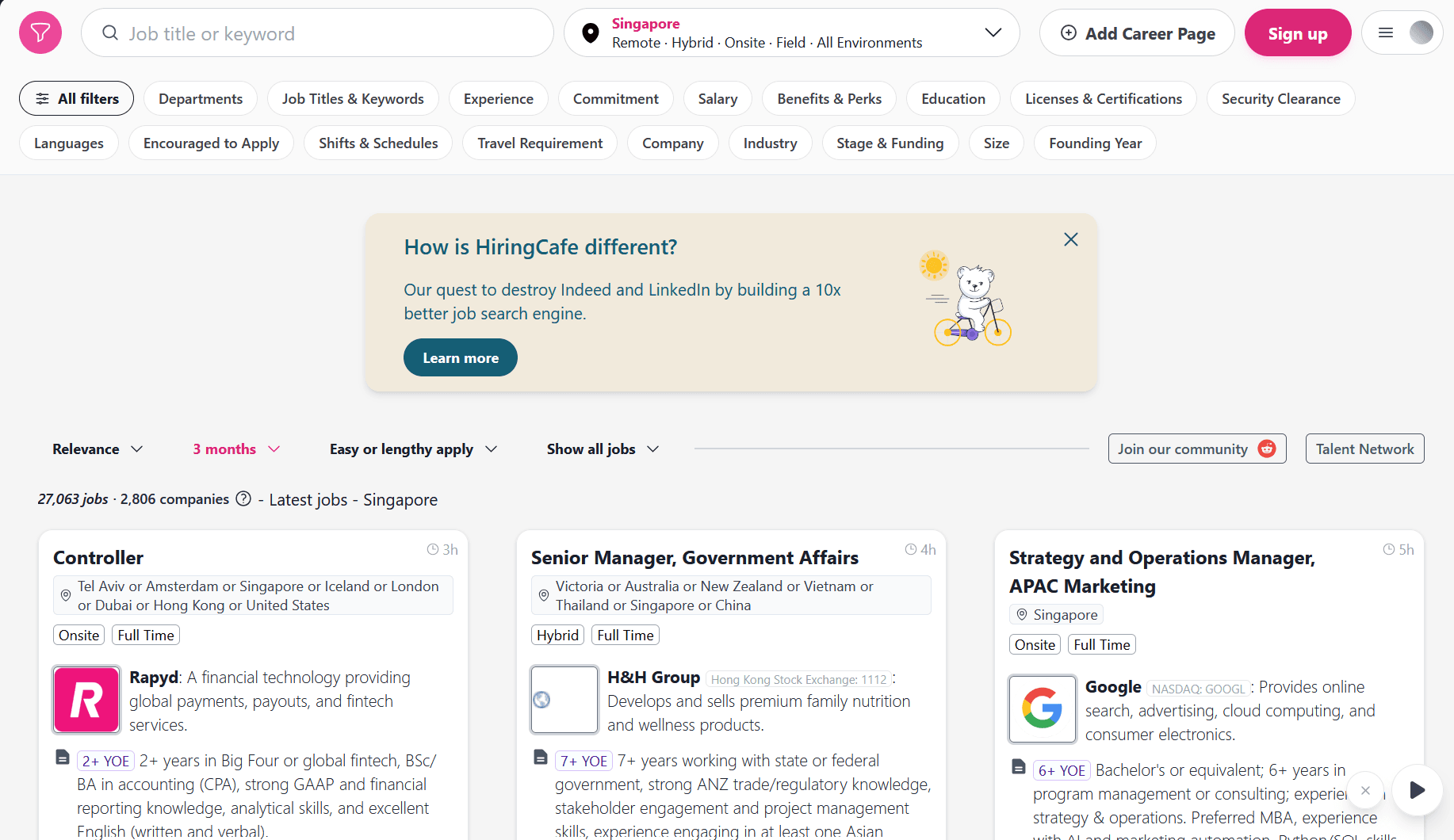Image resolution: width=1454 pixels, height=840 pixels.
Task: Click location pin in Government Affairs card
Action: tap(544, 595)
